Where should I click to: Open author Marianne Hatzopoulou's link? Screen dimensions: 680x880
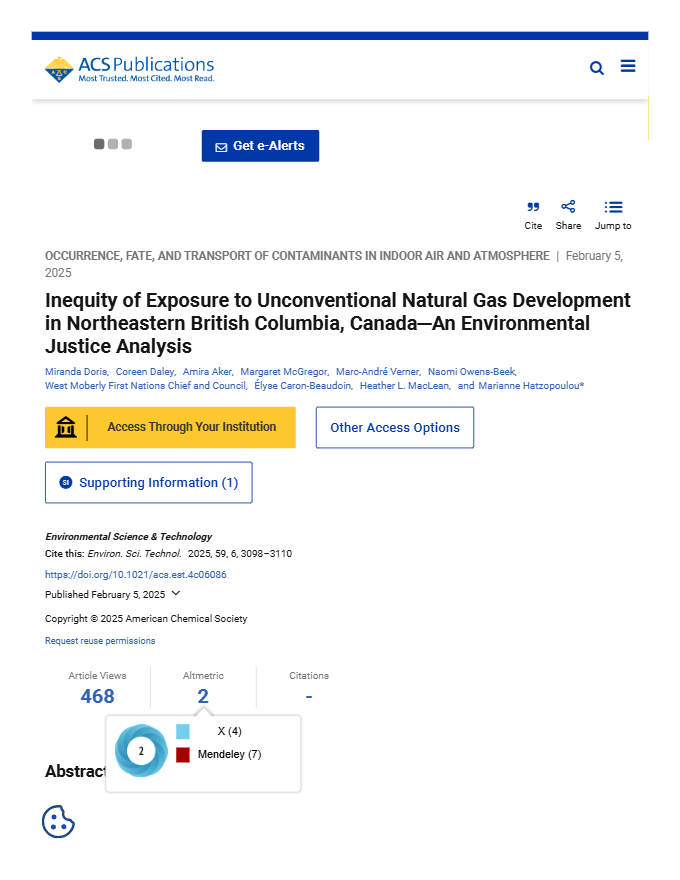click(x=531, y=386)
